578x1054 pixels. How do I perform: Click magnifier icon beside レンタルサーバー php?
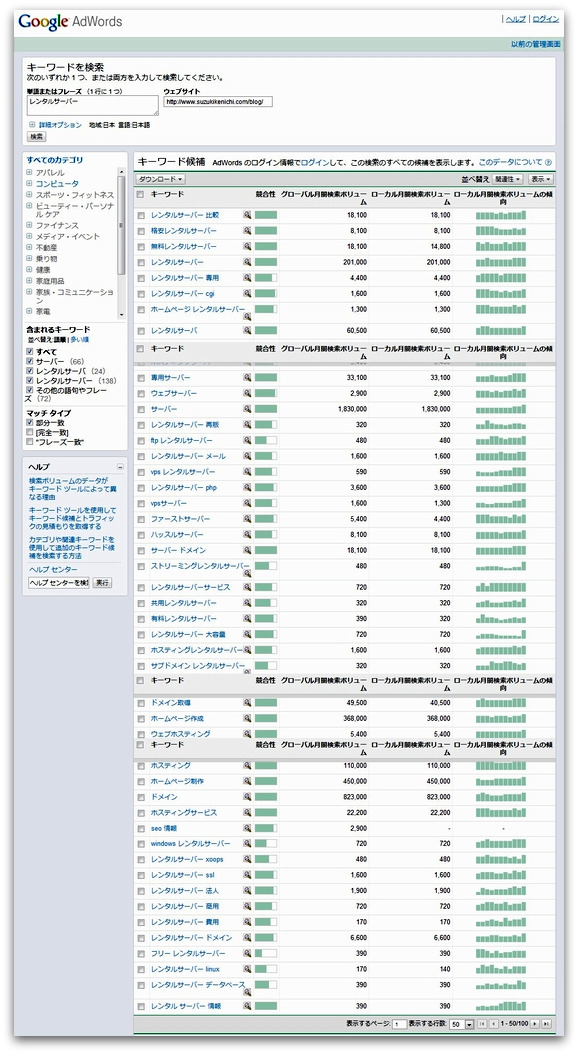247,487
